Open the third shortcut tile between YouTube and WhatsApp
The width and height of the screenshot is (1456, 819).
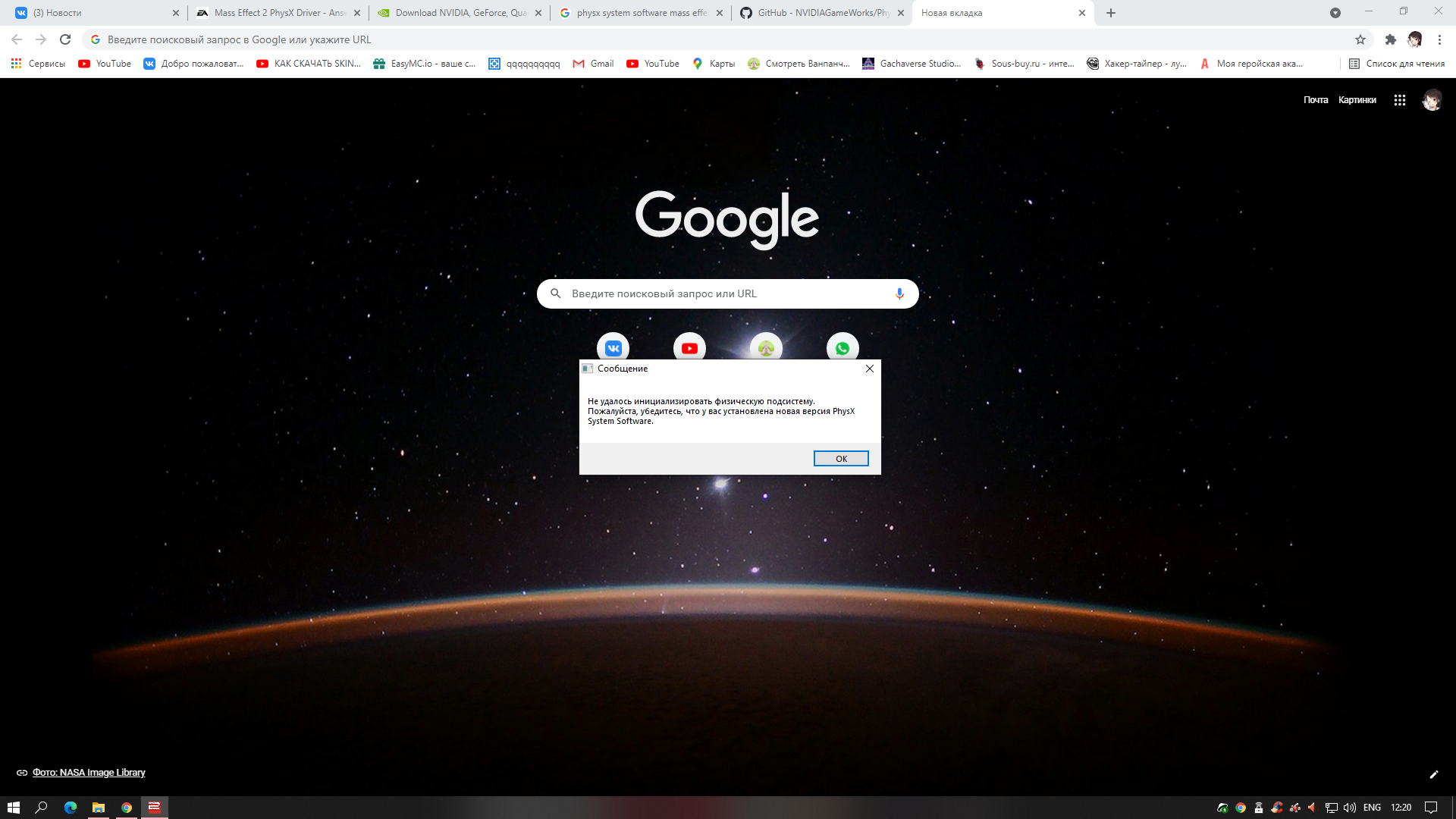(766, 348)
